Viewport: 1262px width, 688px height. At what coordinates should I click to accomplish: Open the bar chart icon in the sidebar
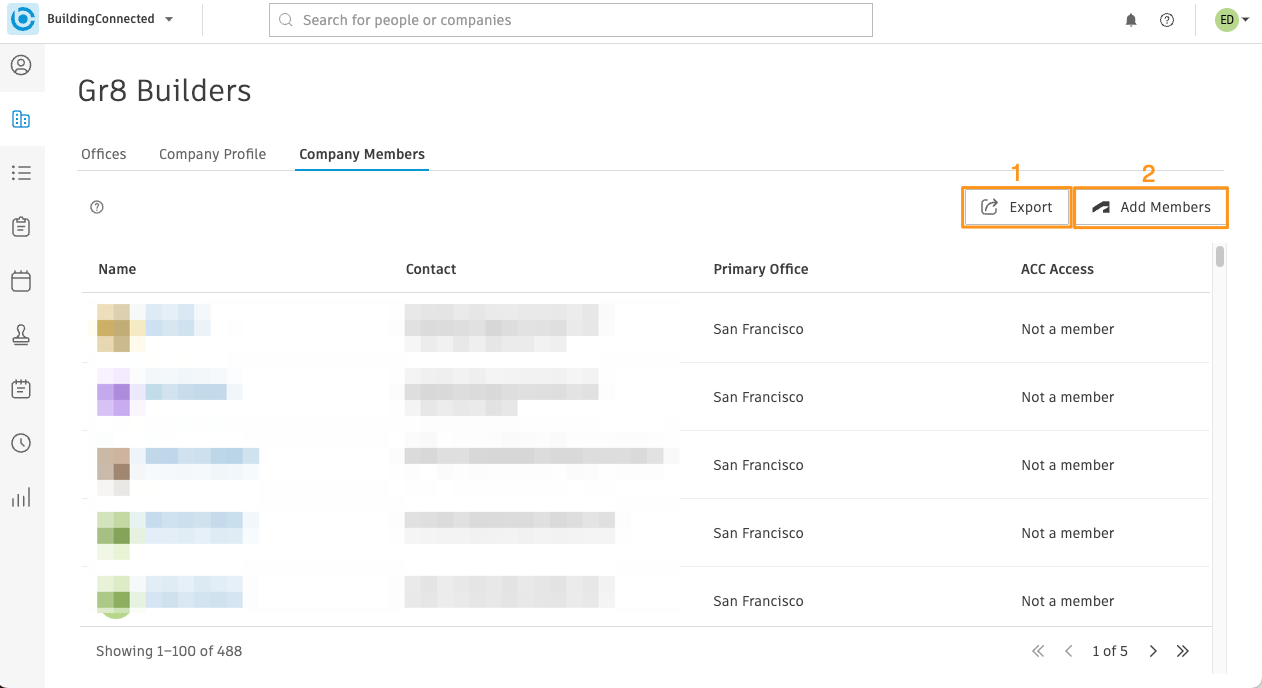pos(21,497)
